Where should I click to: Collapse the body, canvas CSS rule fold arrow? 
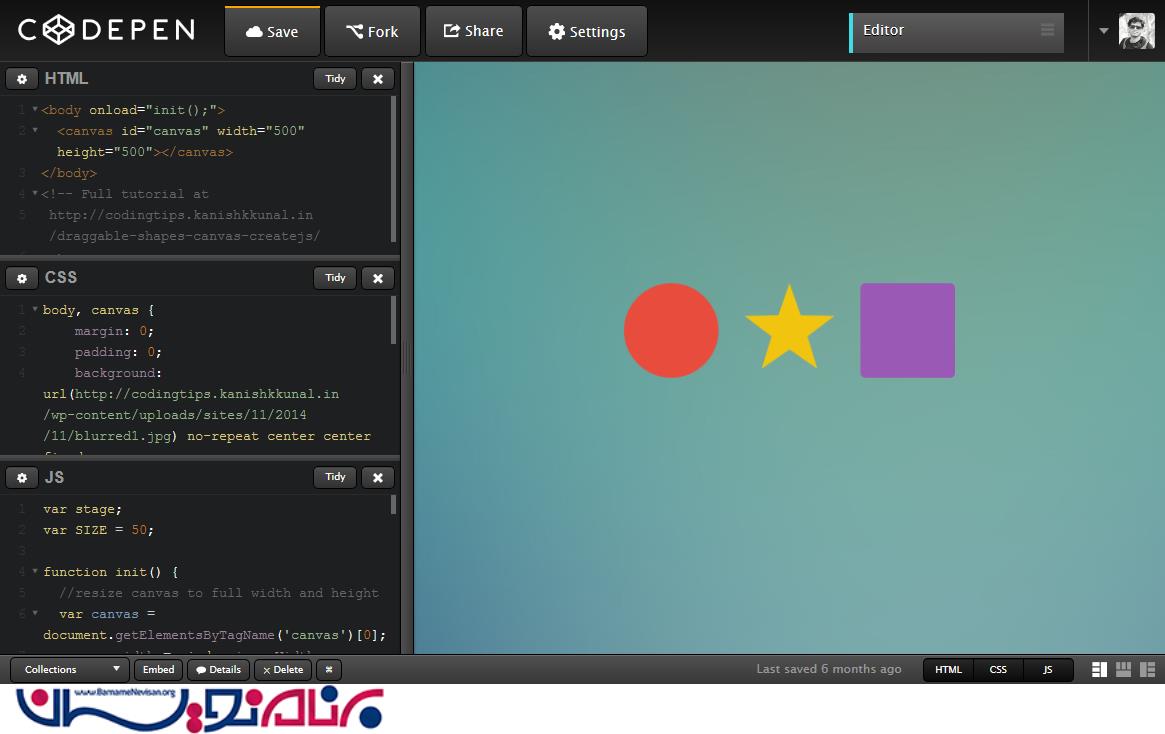[x=35, y=309]
